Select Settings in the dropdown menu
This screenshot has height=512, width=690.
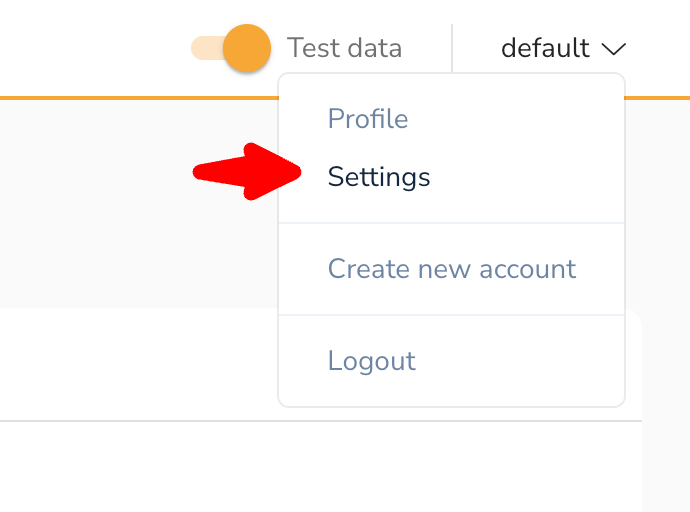[x=379, y=177]
